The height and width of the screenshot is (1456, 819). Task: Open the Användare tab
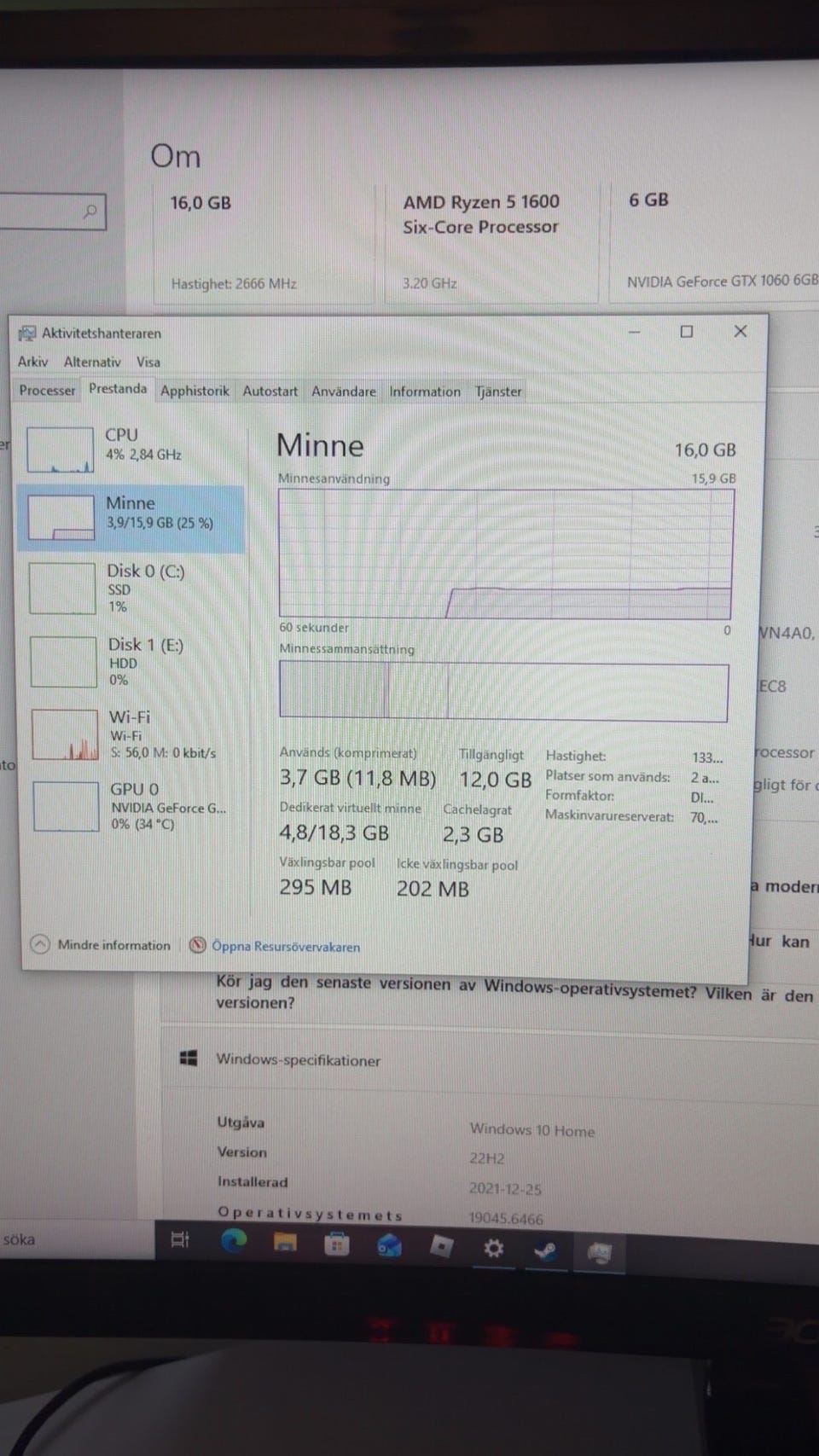point(343,392)
